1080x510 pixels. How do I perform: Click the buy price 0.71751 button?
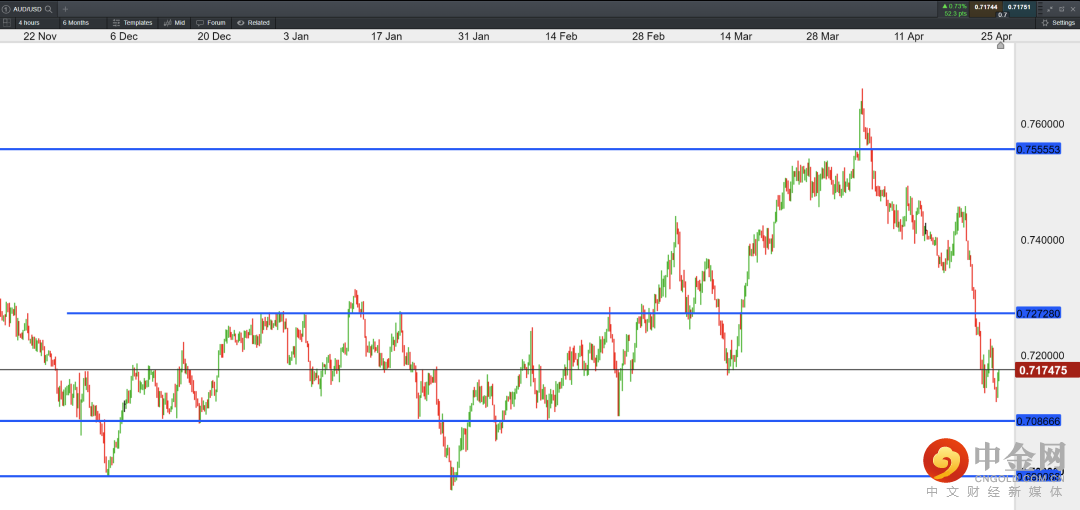point(1019,9)
